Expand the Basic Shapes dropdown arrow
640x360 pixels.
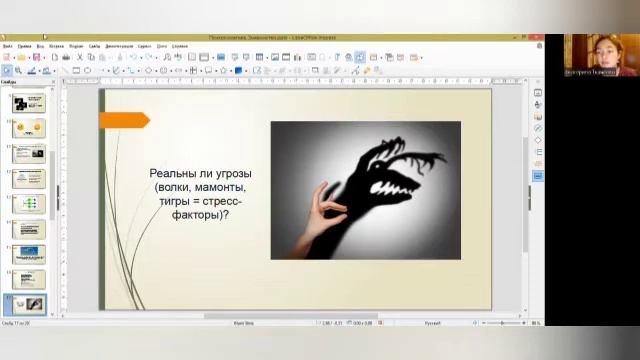tap(156, 71)
